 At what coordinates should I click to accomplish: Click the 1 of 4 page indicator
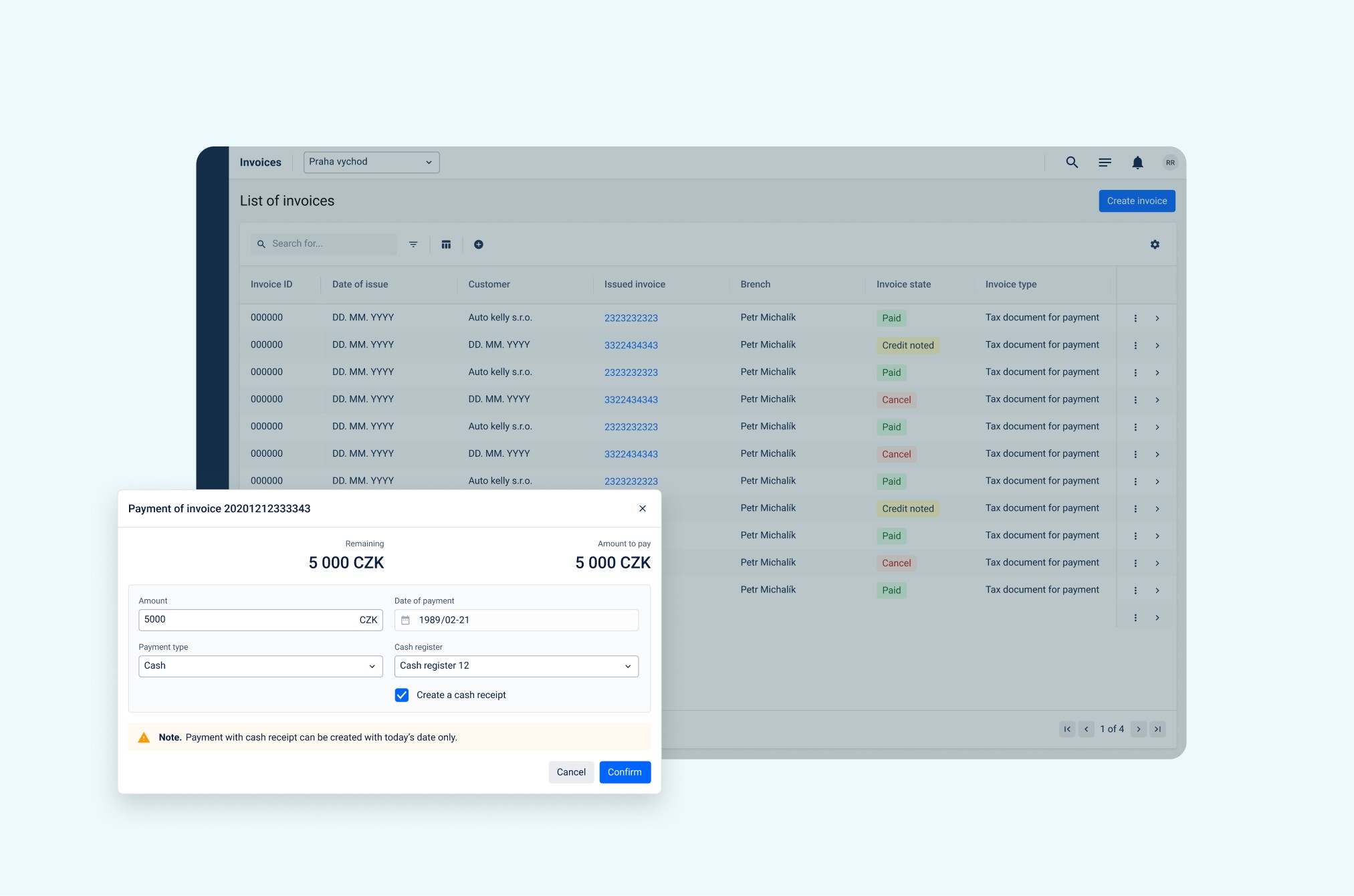click(x=1112, y=729)
